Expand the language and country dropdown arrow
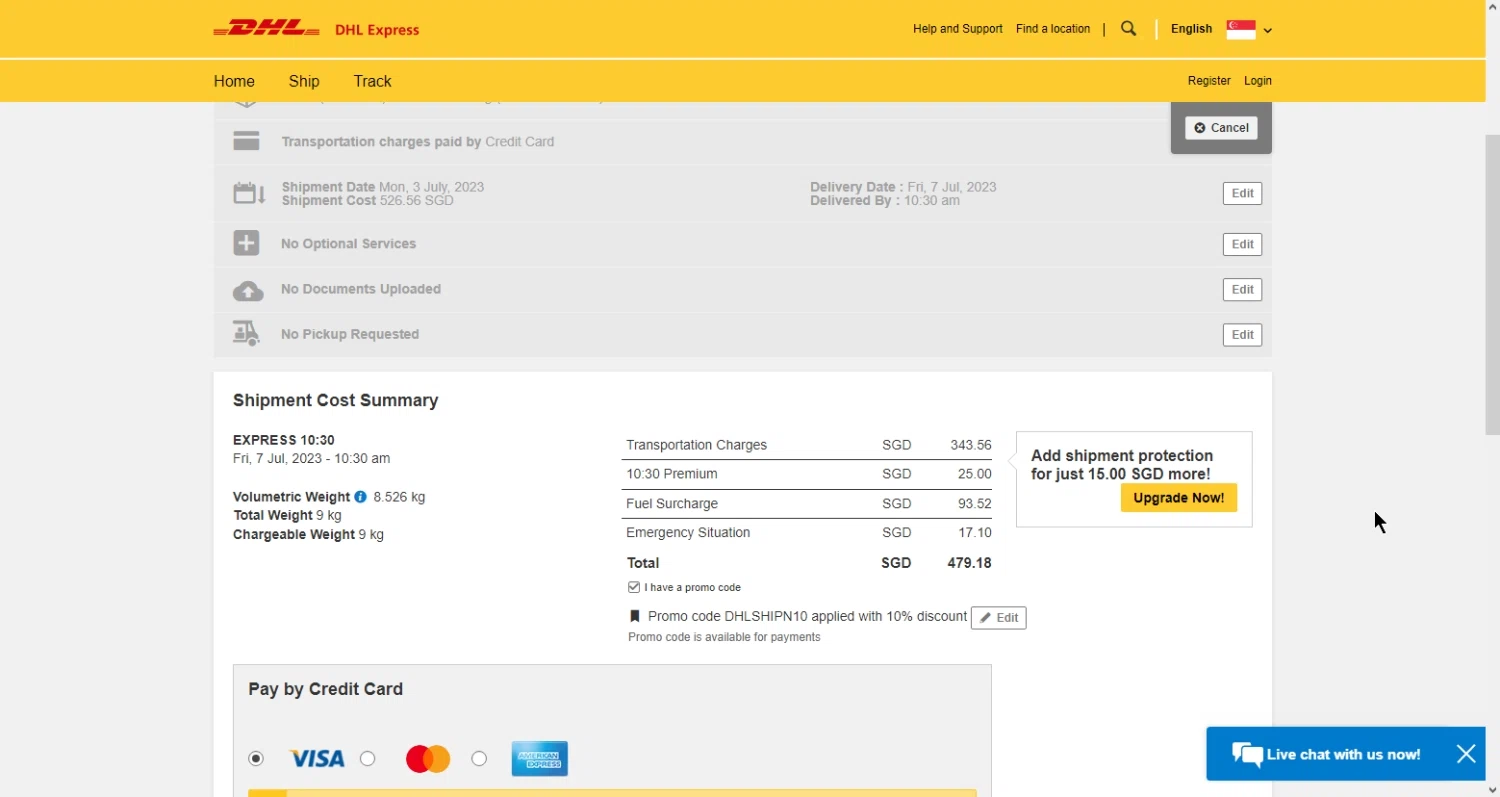 1268,31
